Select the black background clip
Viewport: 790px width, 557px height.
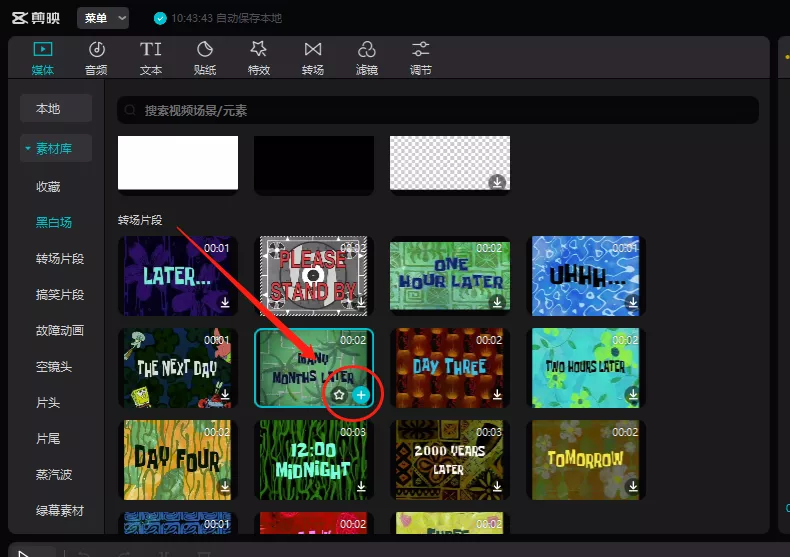coord(314,163)
